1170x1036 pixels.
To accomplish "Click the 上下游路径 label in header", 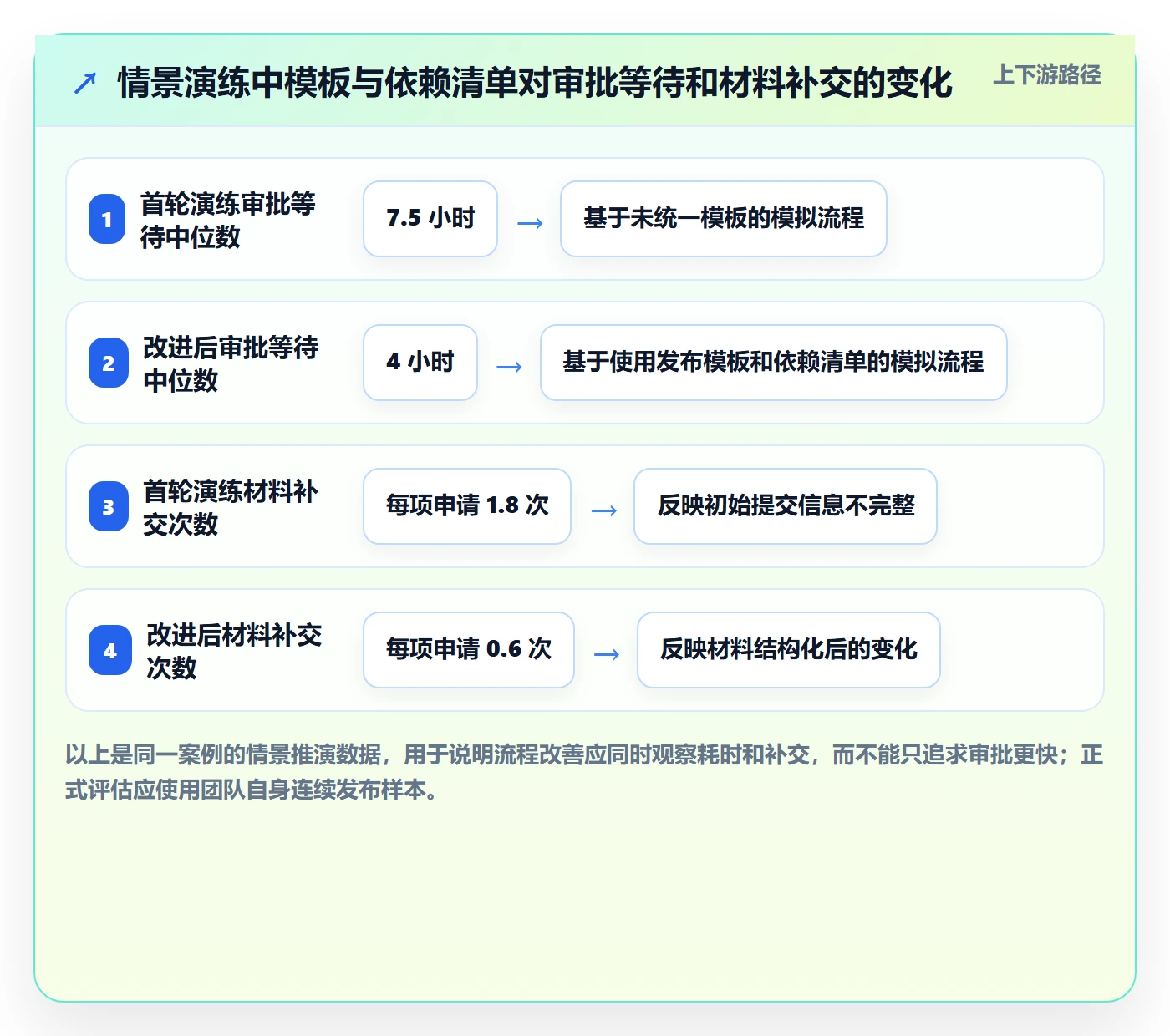I will coord(1047,75).
